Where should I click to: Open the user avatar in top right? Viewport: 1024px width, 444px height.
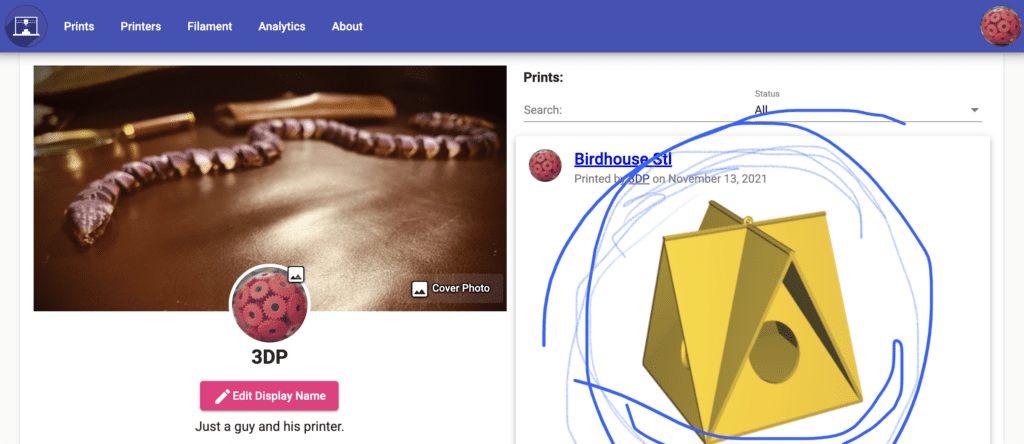pyautogui.click(x=1000, y=26)
